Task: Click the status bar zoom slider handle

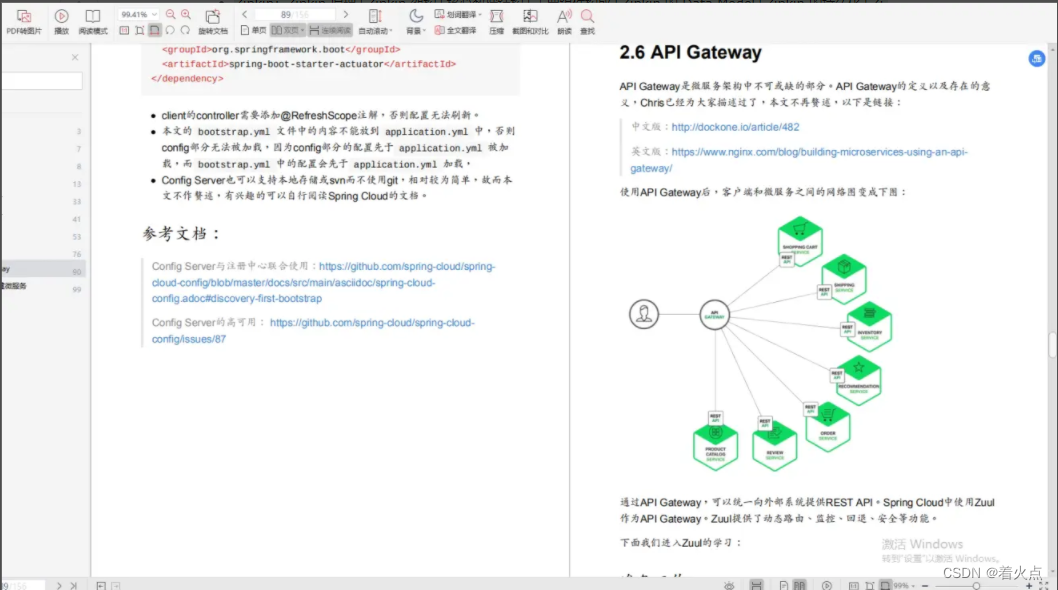Action: 976,586
